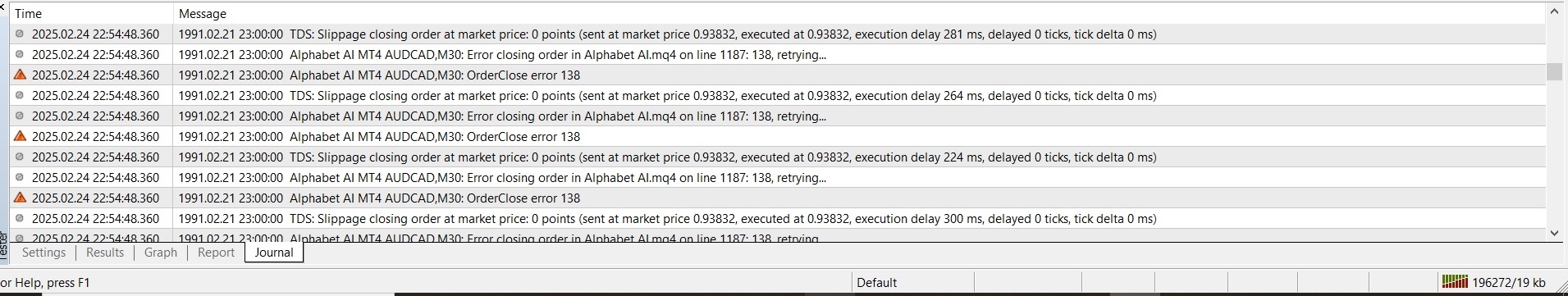Select slippage row with execution delay 224 ms

[778, 157]
